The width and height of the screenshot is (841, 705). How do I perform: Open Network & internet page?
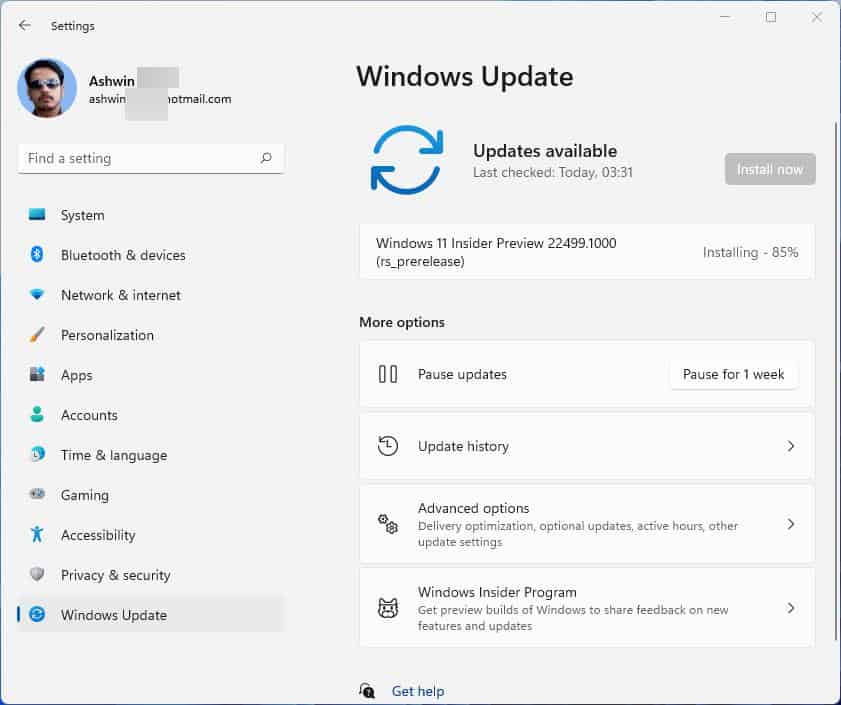click(151, 295)
